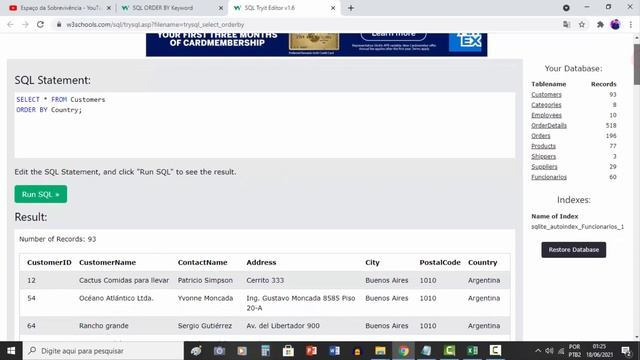Click the Address column header
Screen dimensions: 640x360
(261, 262)
